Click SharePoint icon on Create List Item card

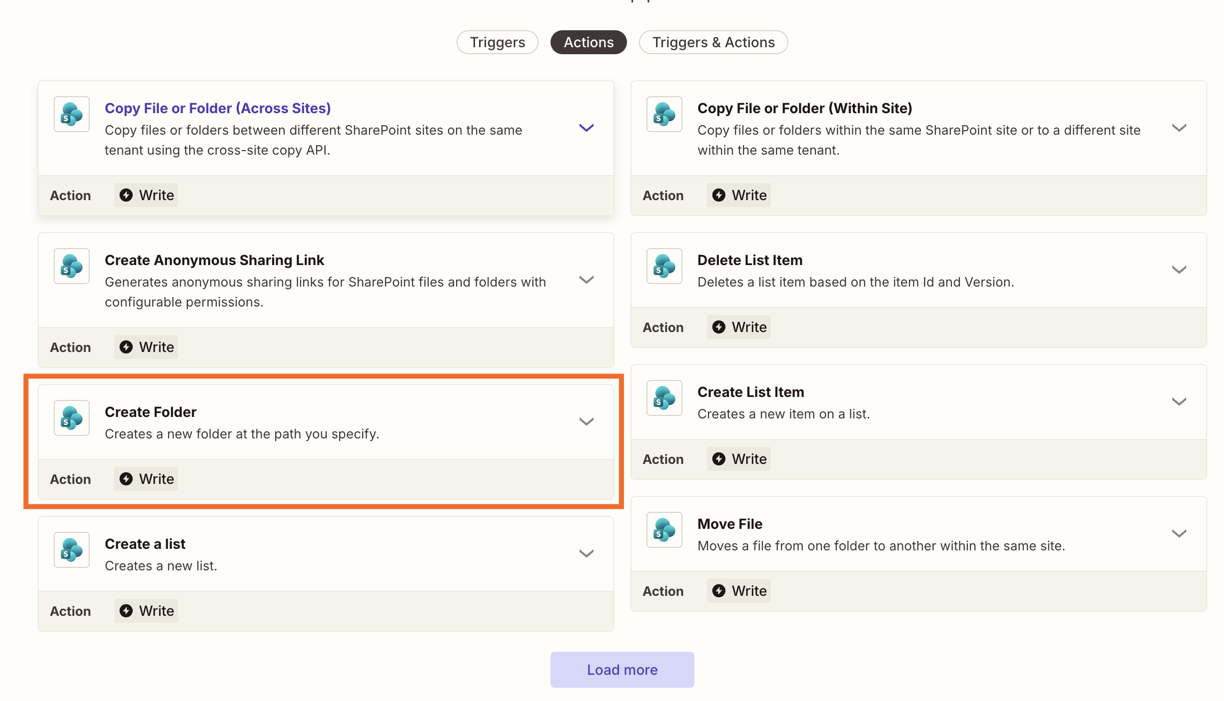click(664, 398)
